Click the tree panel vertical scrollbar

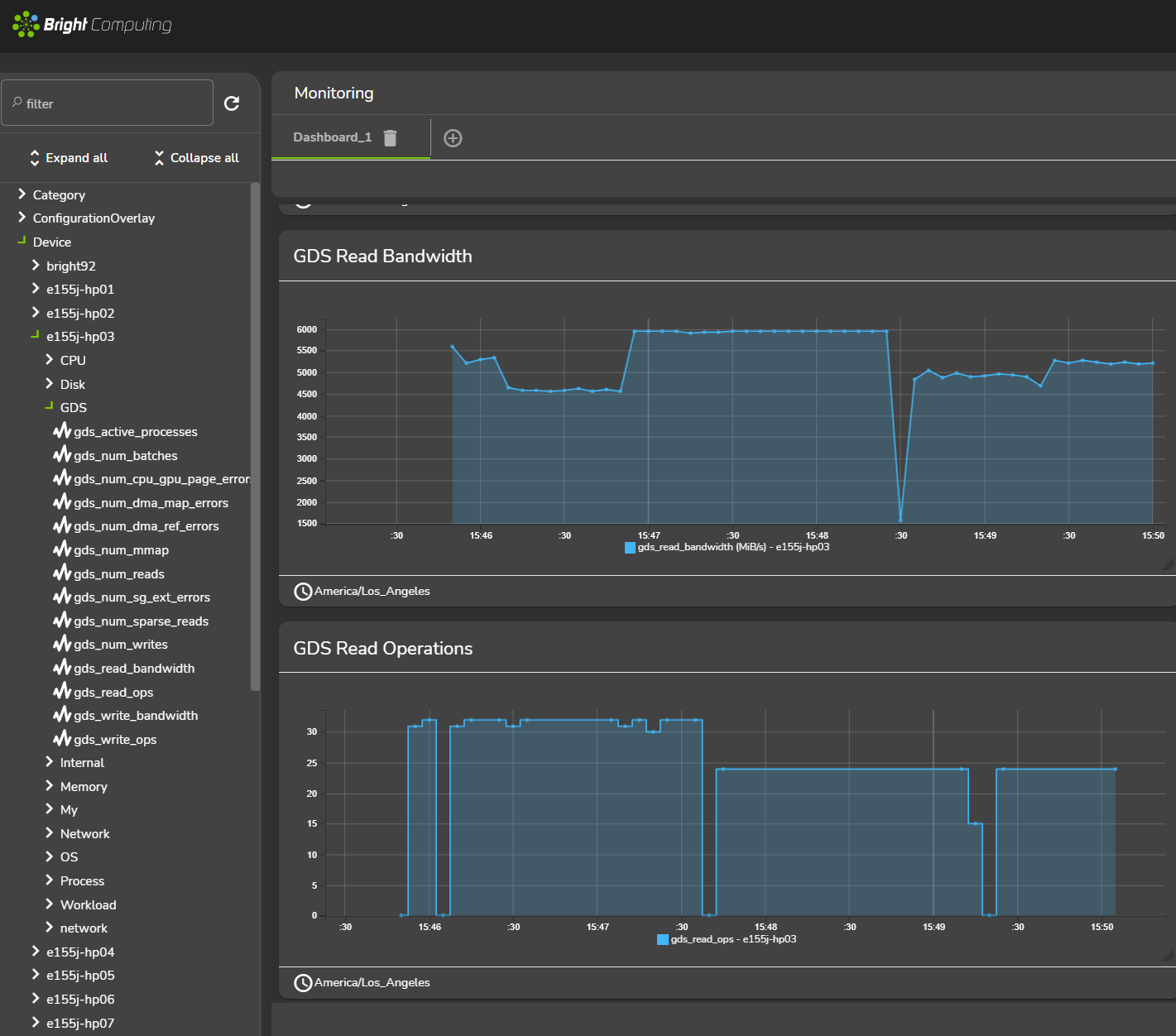pos(255,437)
